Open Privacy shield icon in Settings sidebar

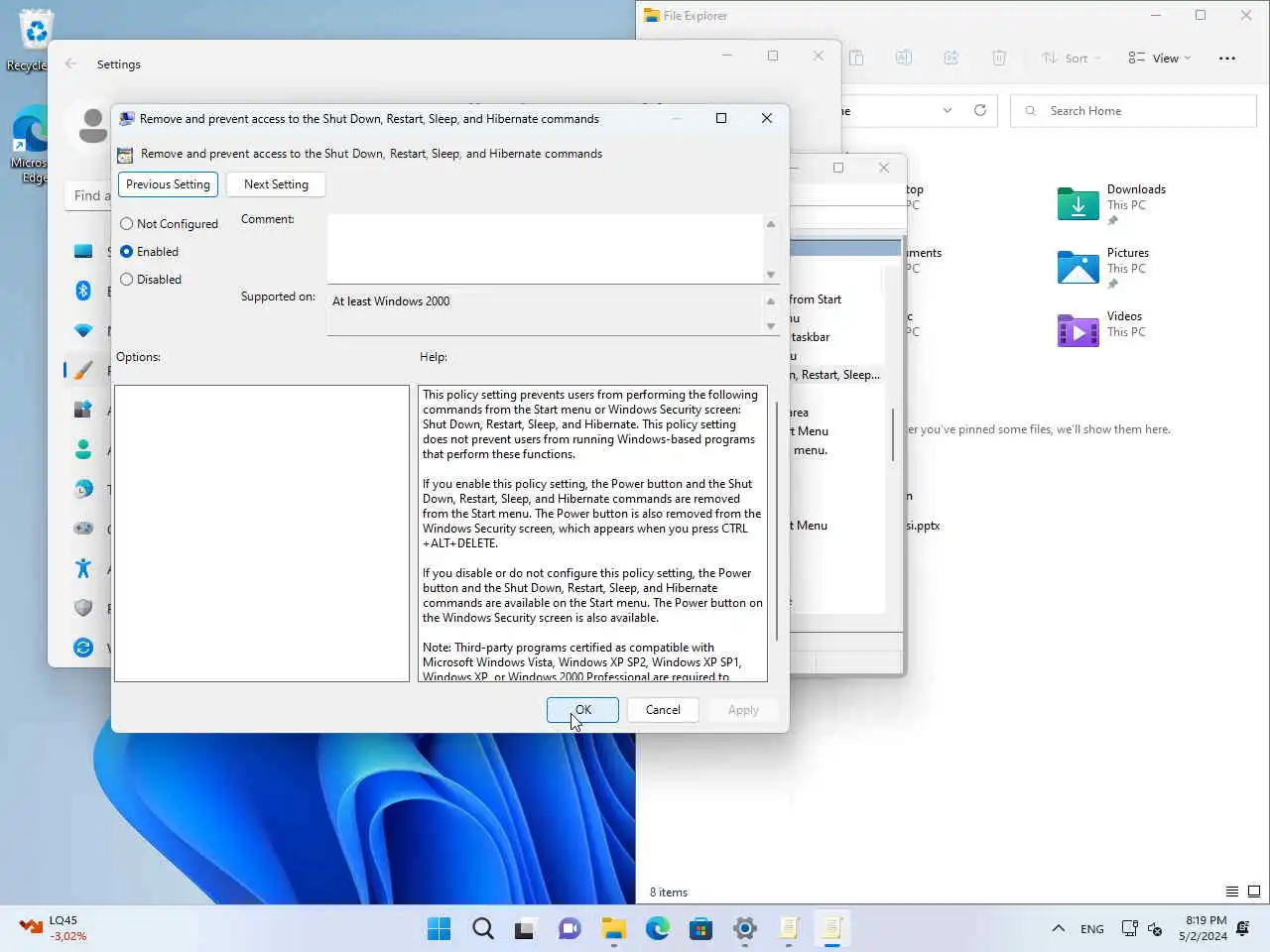(83, 608)
